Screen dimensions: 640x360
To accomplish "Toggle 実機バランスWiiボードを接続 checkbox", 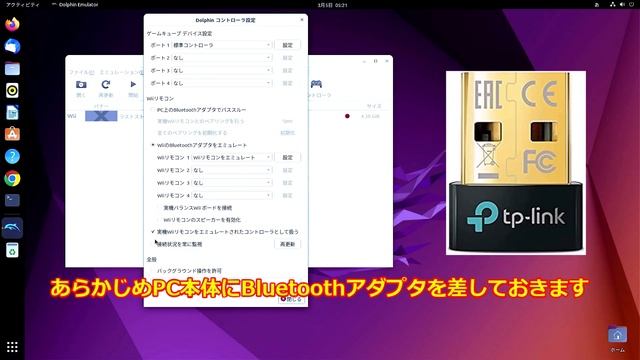I will 194,208.
